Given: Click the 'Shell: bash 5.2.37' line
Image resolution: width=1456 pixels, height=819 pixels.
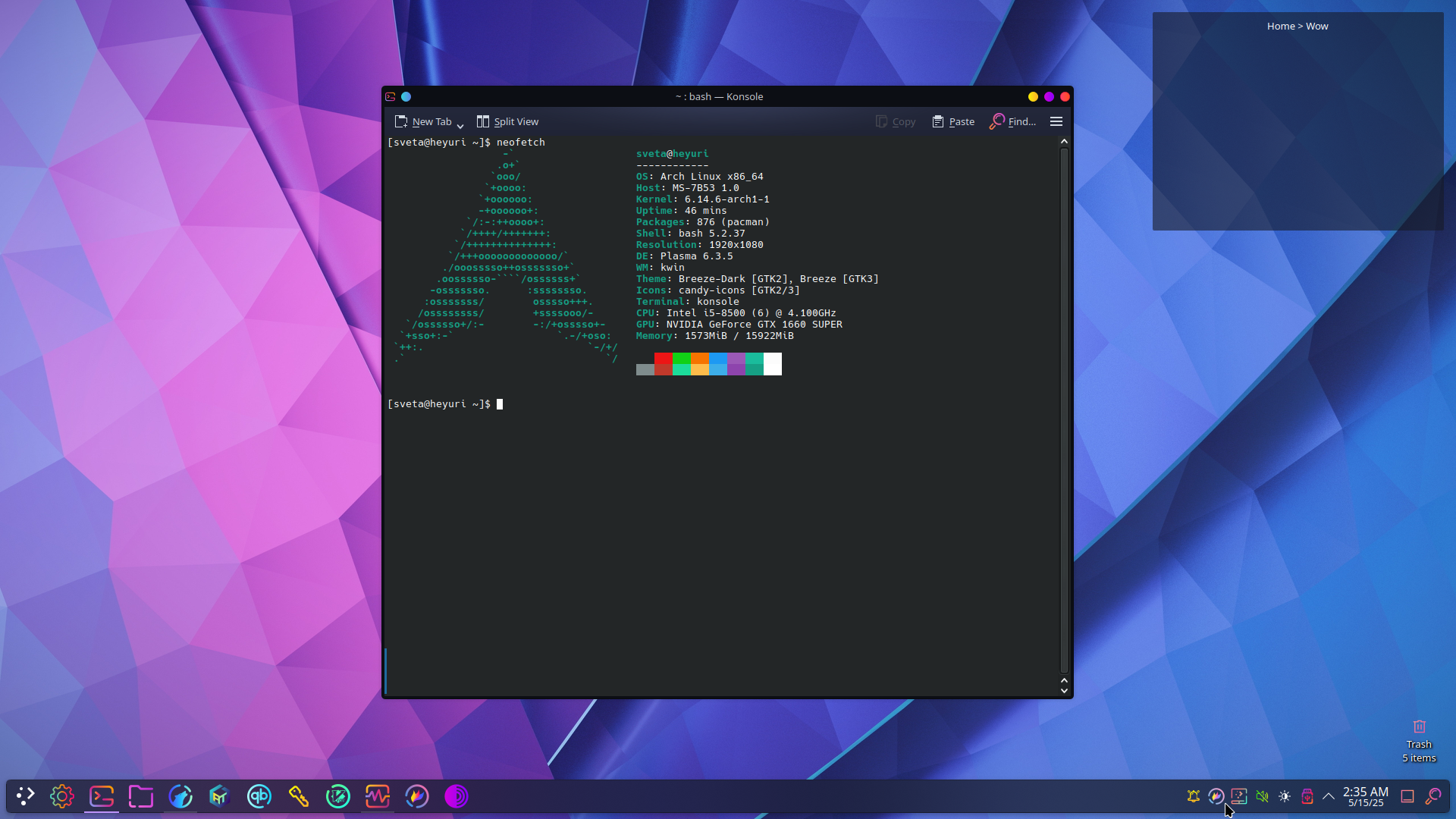Looking at the screenshot, I should 691,234.
